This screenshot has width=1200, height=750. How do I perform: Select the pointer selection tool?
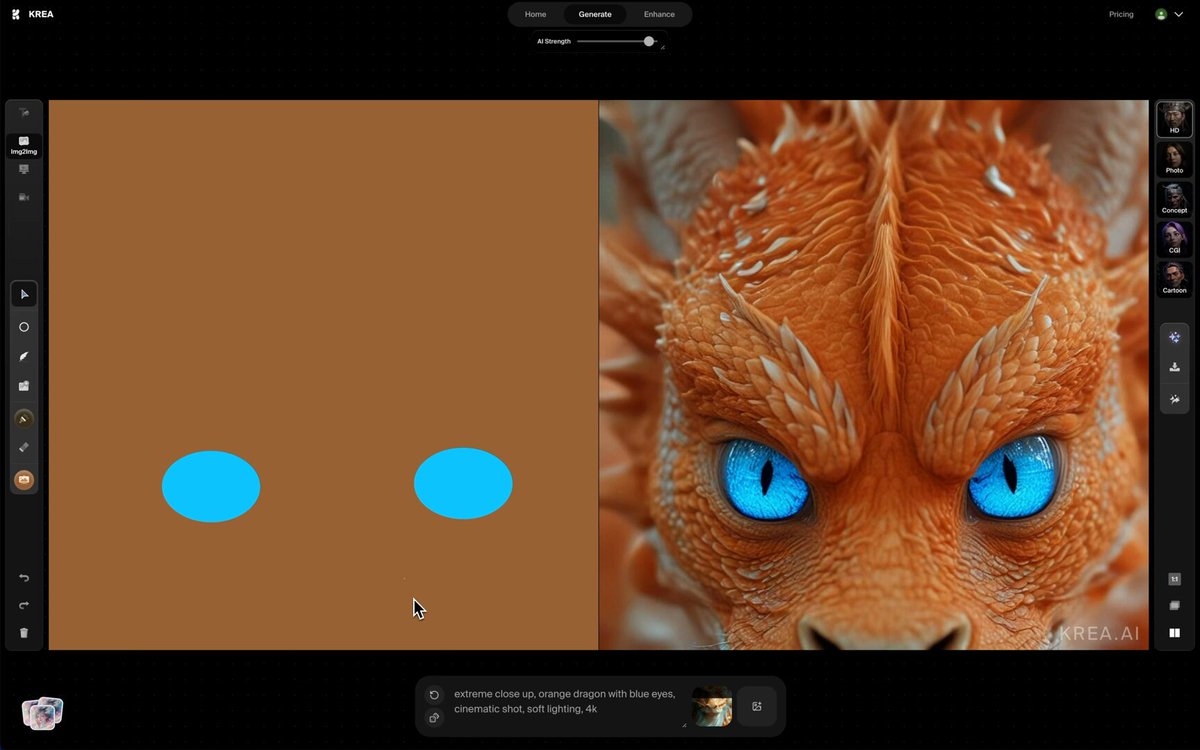(24, 294)
